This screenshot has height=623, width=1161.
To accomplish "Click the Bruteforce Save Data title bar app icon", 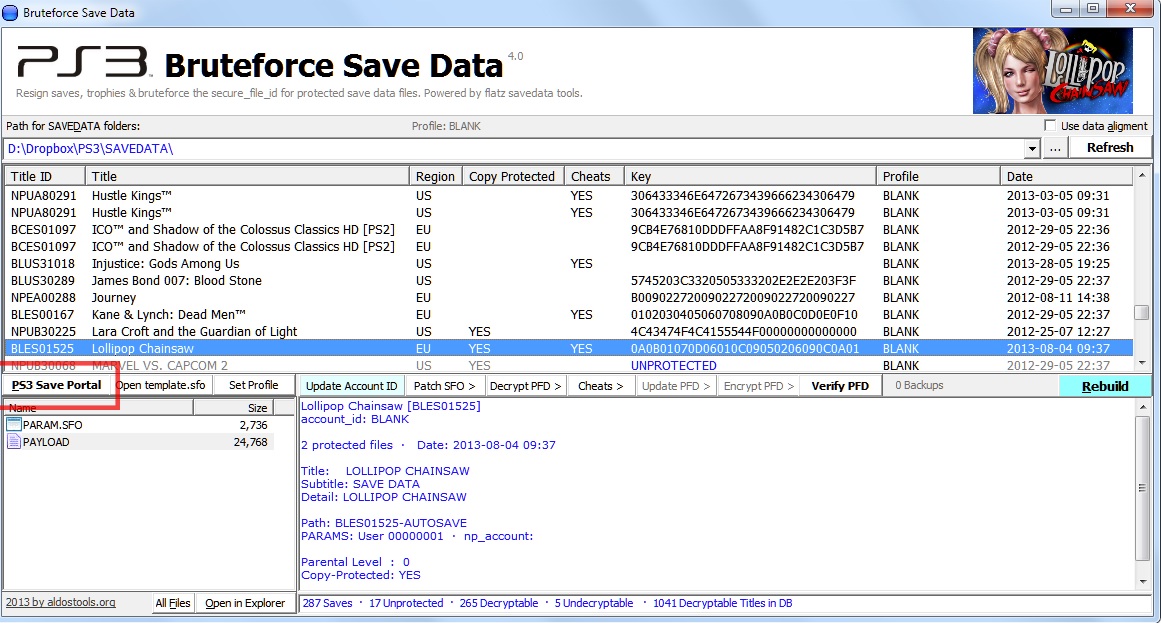I will pos(10,13).
